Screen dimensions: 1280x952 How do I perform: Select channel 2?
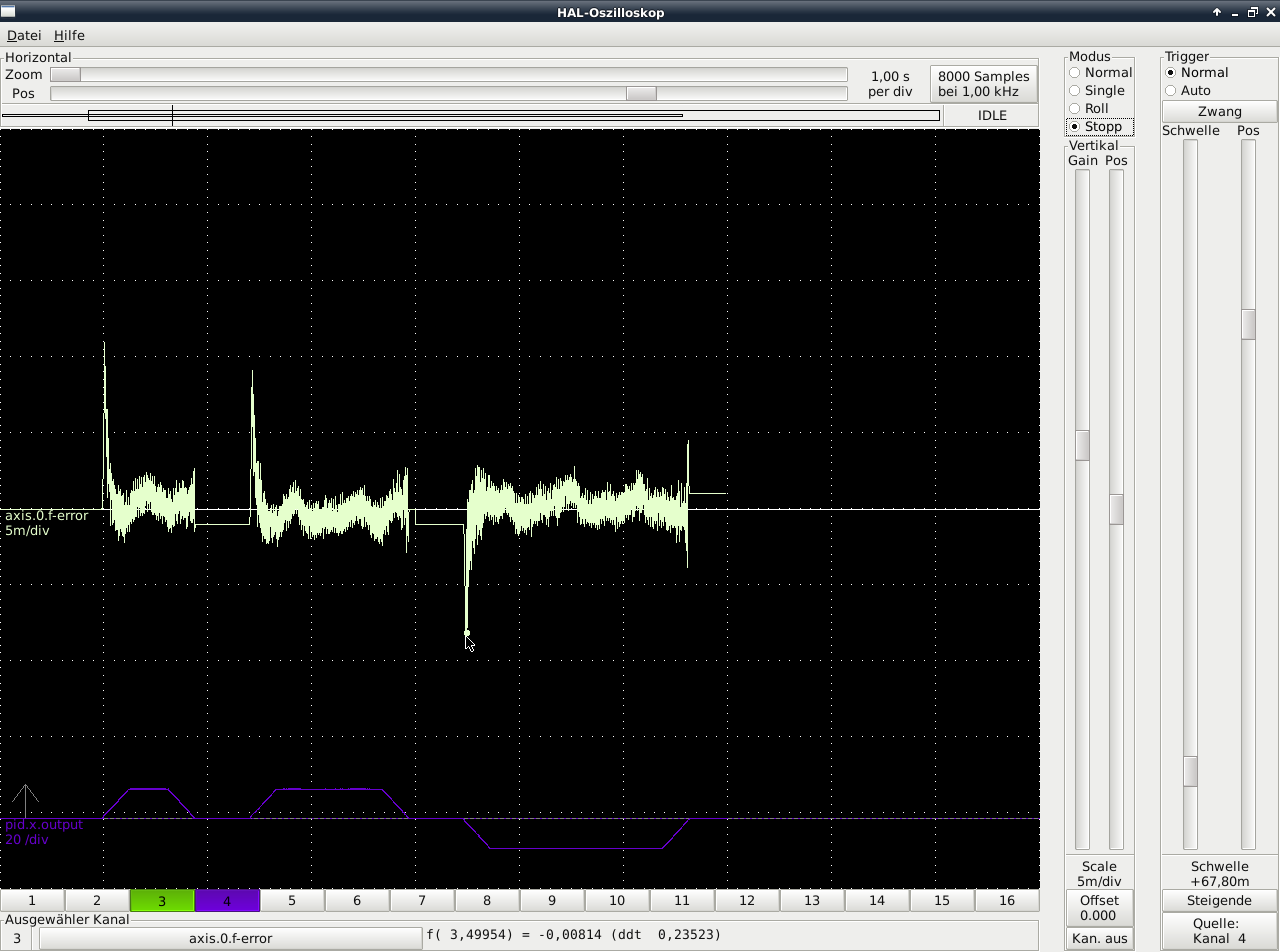(97, 901)
